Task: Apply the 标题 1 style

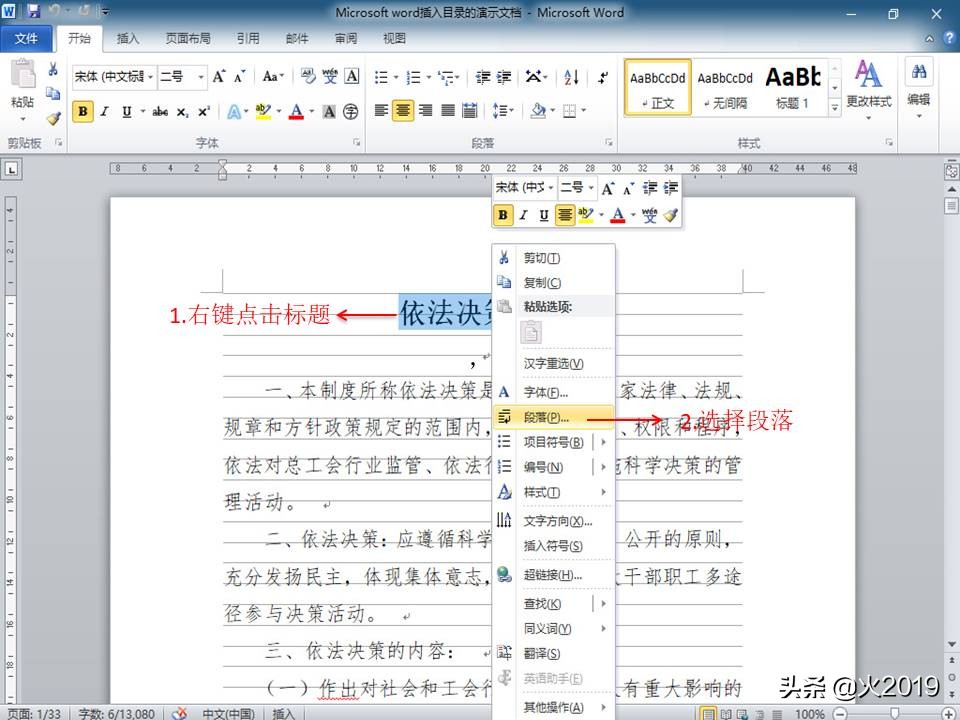Action: (x=794, y=85)
